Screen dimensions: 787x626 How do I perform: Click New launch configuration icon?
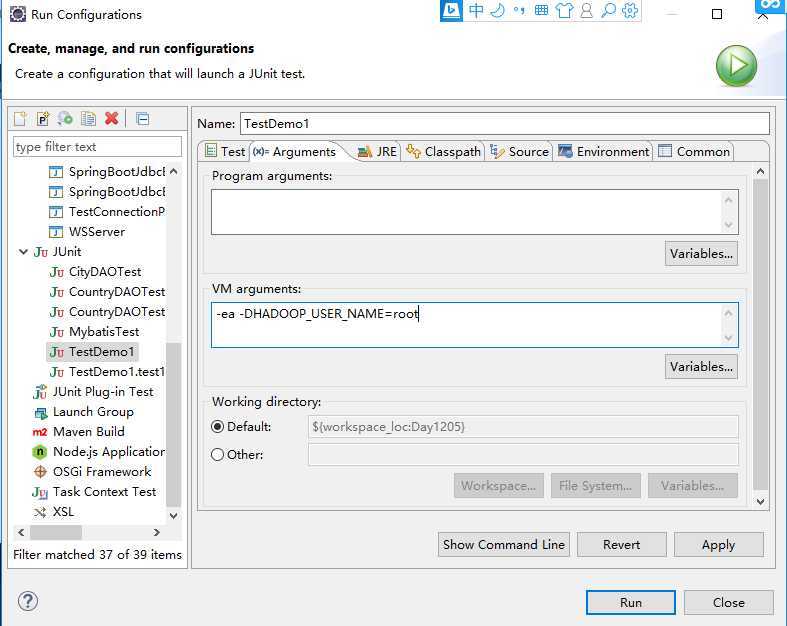point(20,119)
